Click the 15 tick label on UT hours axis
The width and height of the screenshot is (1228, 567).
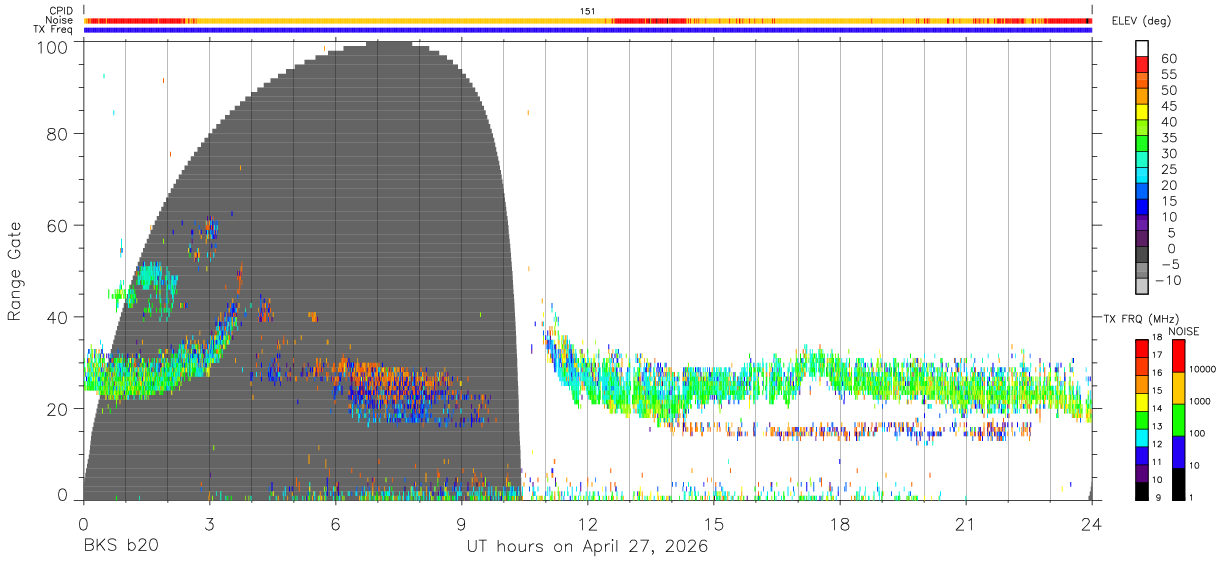[714, 523]
